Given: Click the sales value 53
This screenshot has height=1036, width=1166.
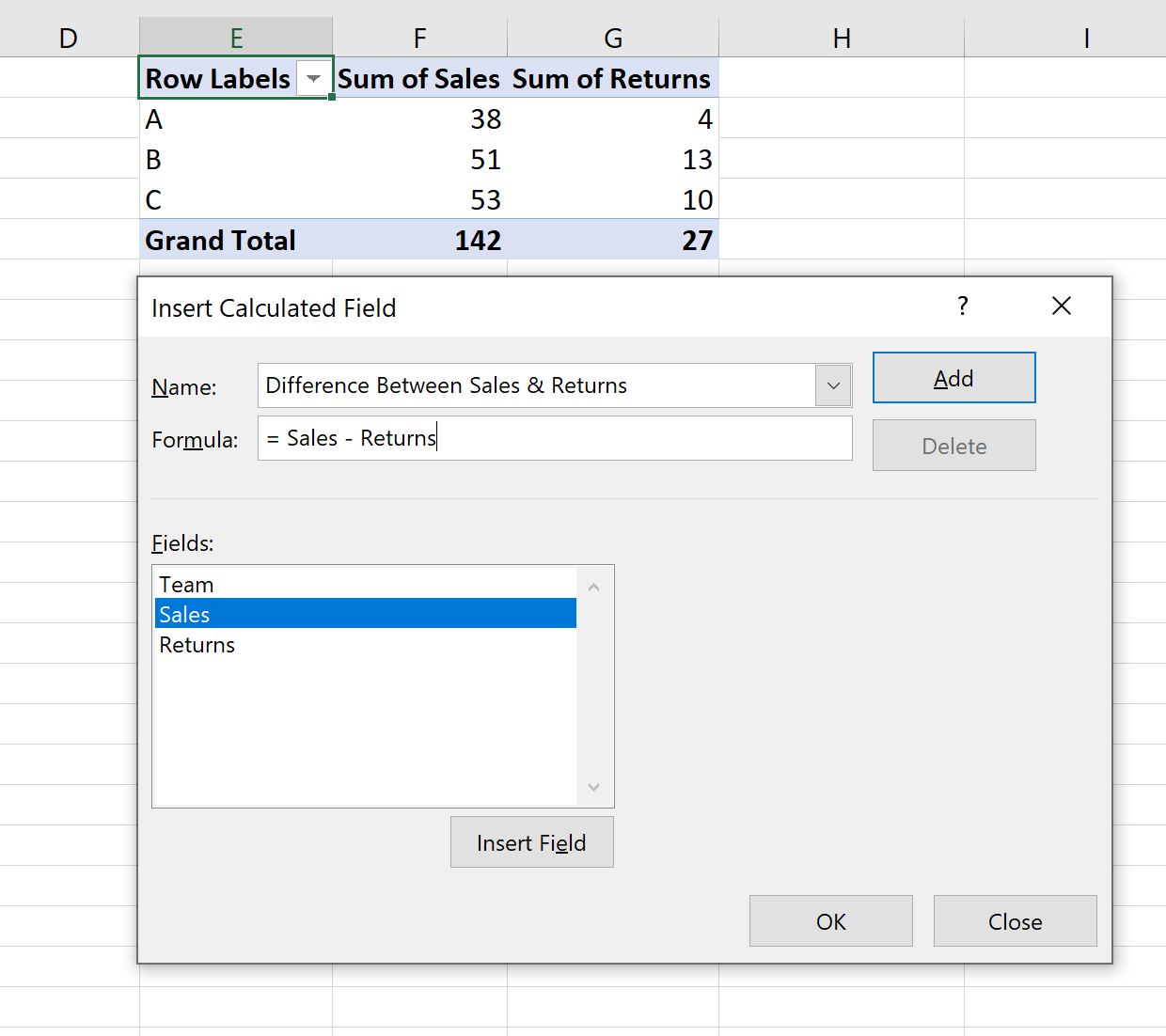Looking at the screenshot, I should [419, 199].
